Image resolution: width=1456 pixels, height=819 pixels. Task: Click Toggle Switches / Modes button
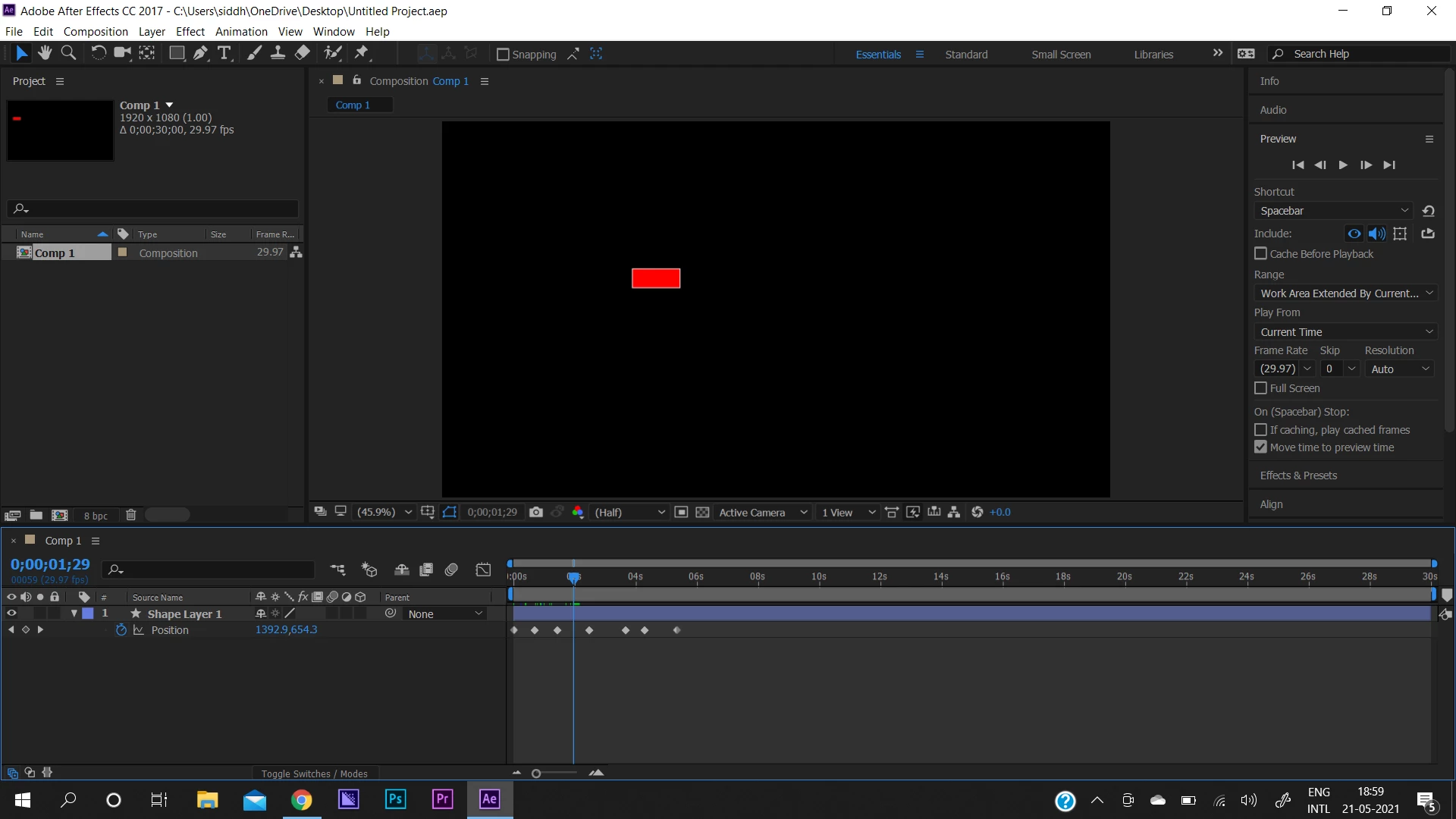tap(314, 773)
